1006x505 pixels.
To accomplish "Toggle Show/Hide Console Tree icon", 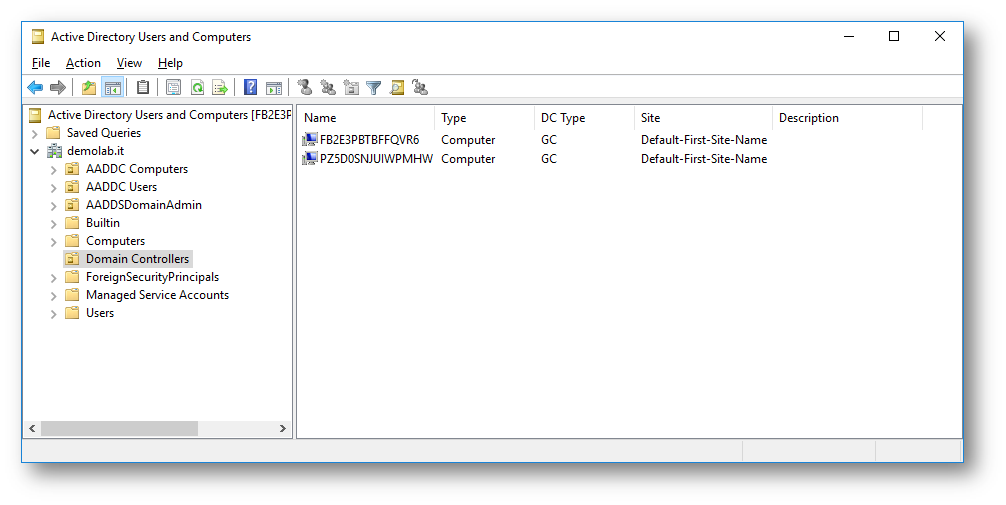I will pyautogui.click(x=112, y=87).
